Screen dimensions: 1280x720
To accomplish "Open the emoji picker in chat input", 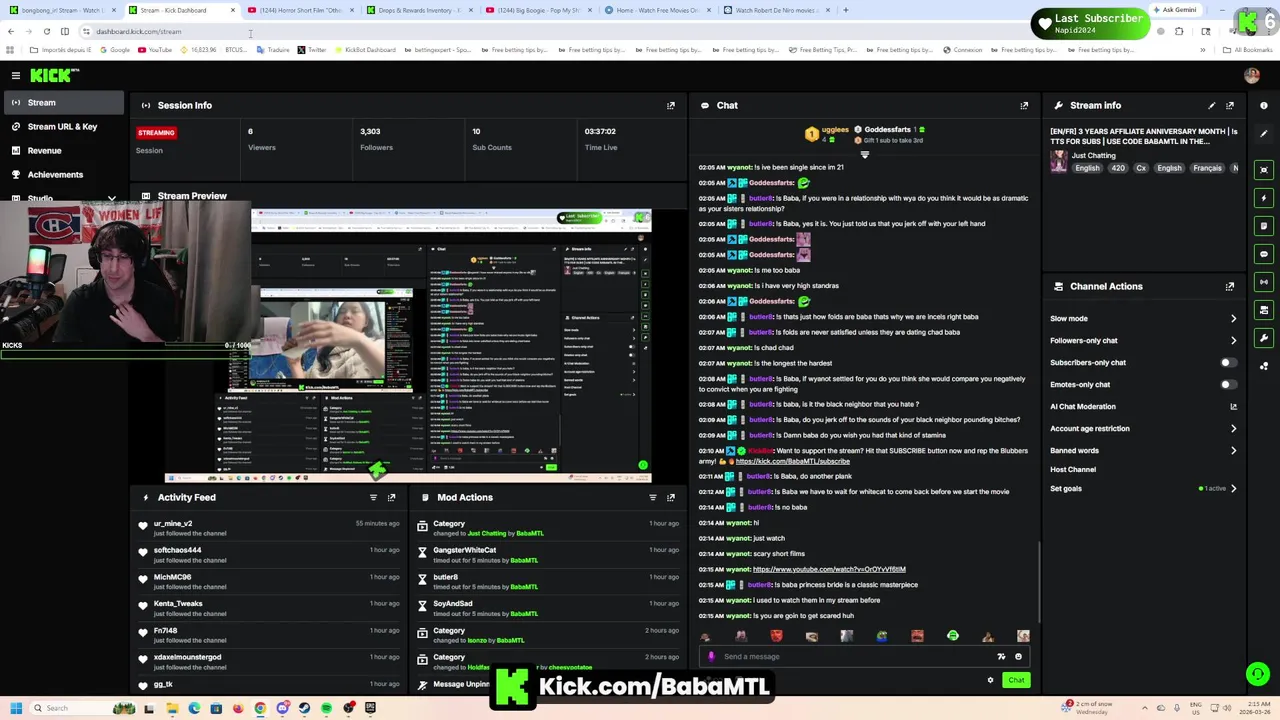I will [1018, 657].
